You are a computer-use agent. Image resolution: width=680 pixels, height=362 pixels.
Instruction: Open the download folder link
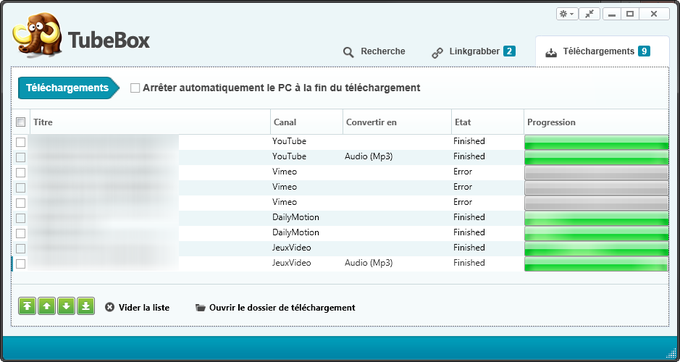pos(275,307)
